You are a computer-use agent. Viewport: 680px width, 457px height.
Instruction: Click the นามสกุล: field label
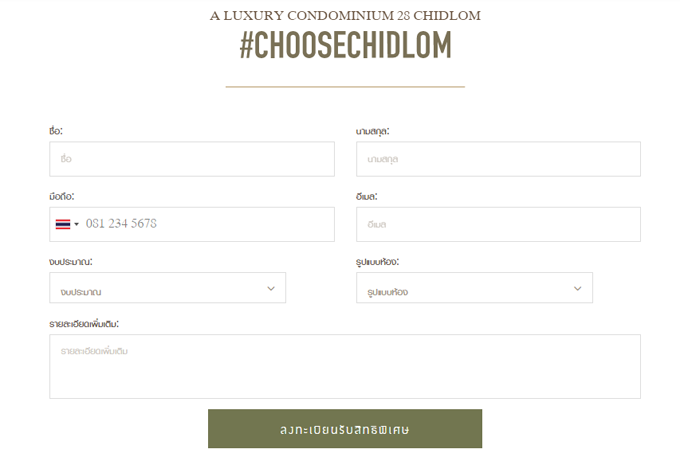[x=372, y=131]
